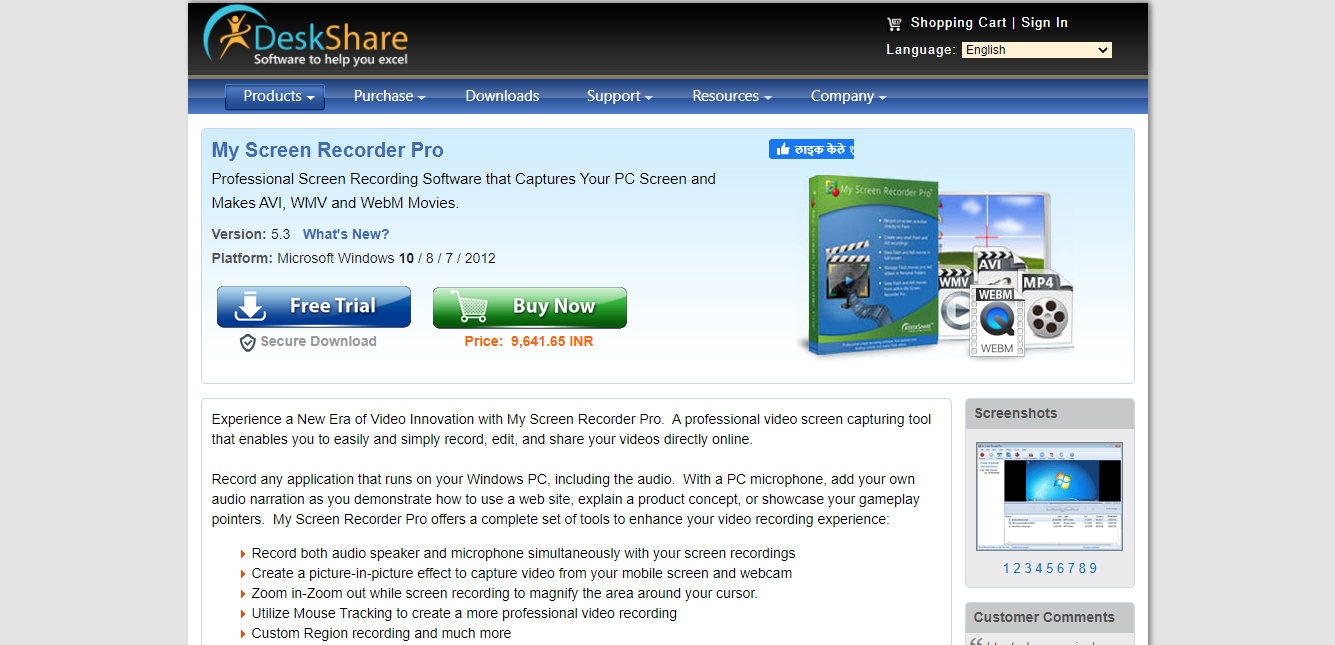Click the Facebook like button
This screenshot has width=1335, height=645.
(x=811, y=149)
